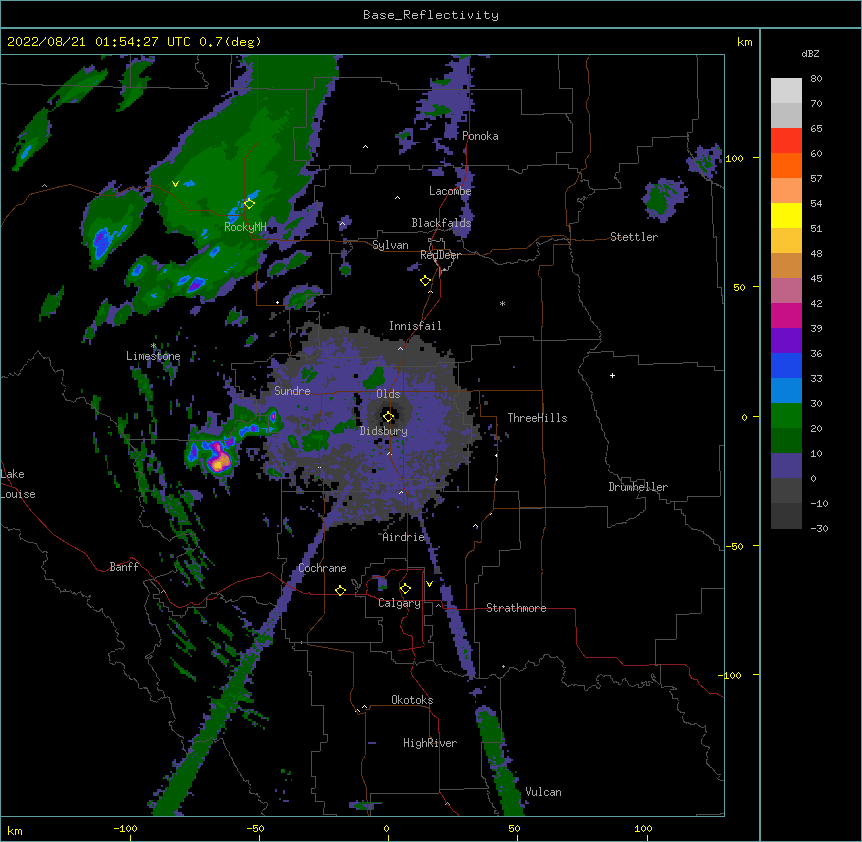
Task: Click the asterisk marker above Limestone label
Action: pos(153,346)
